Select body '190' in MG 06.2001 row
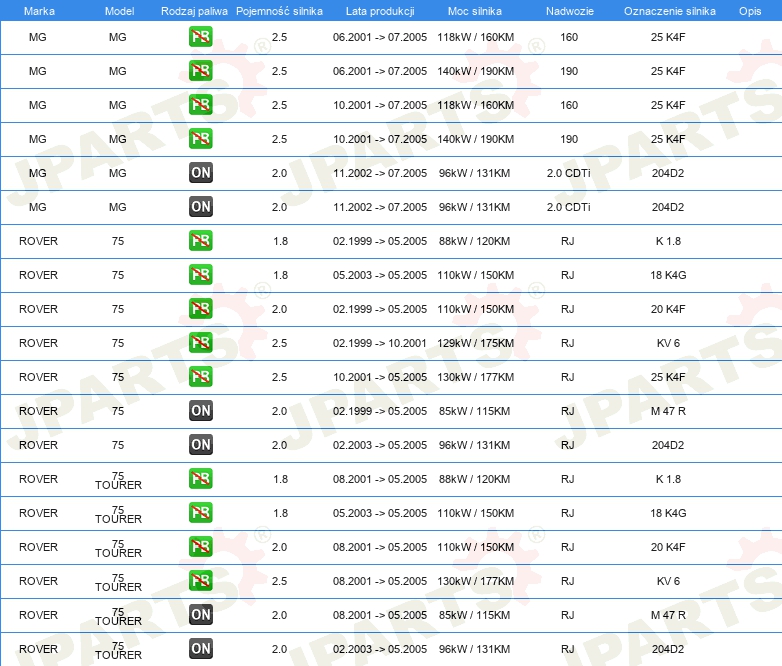 pyautogui.click(x=569, y=71)
